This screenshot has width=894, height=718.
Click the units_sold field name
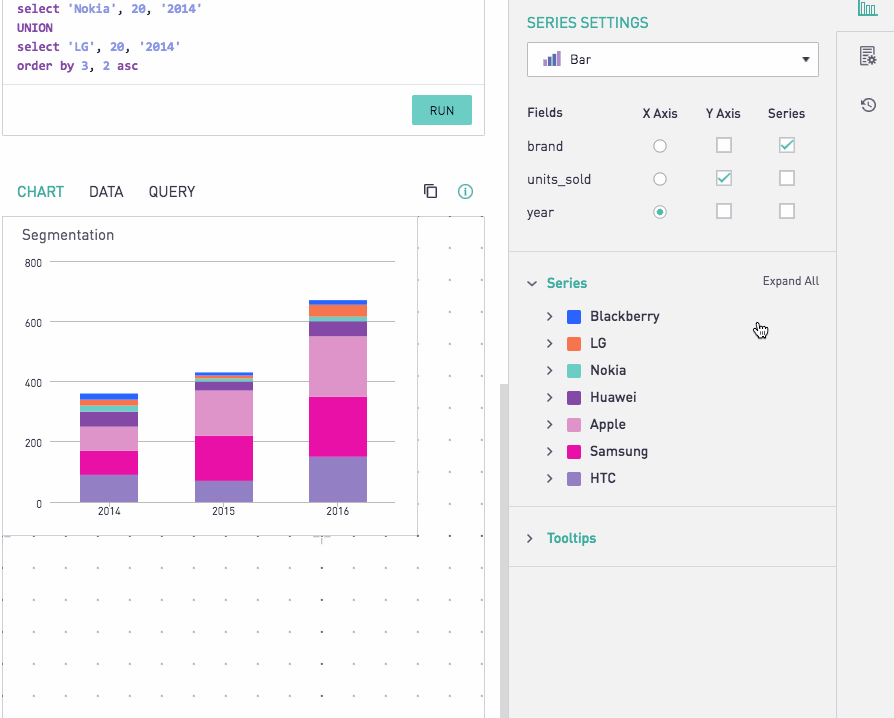pos(559,179)
